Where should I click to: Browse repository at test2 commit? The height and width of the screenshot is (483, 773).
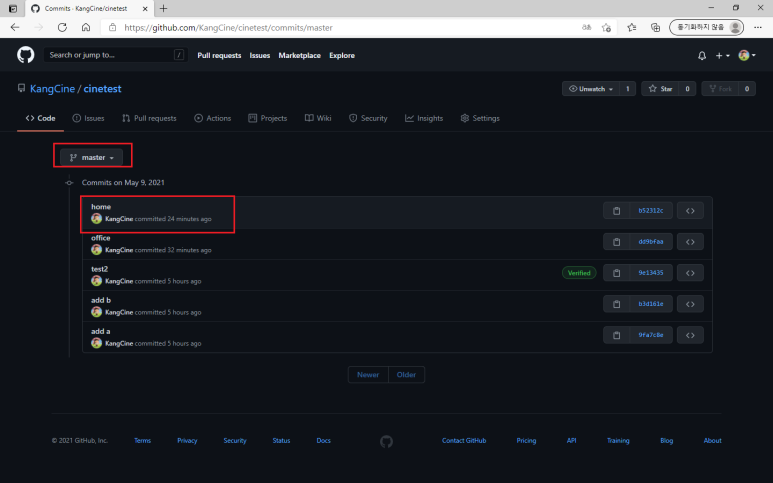coord(690,273)
